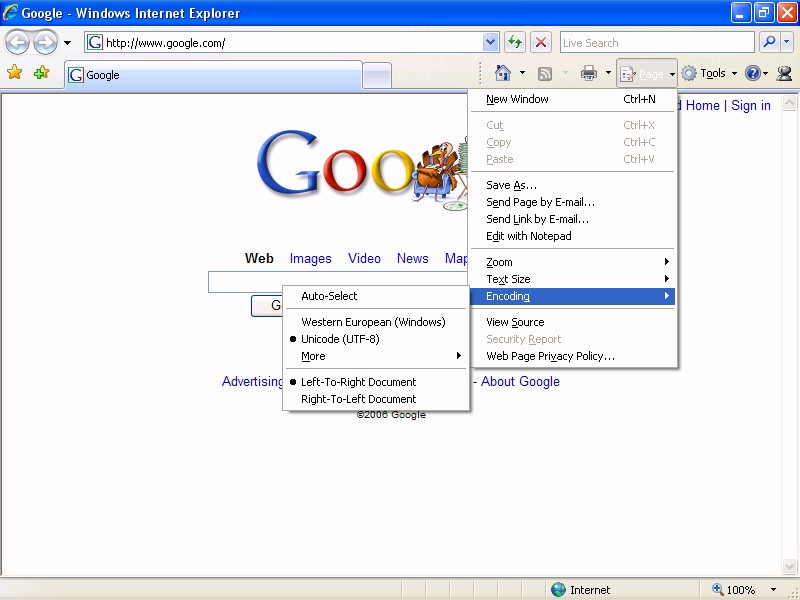Click the Tools gear icon
This screenshot has height=600, width=800.
tap(689, 73)
